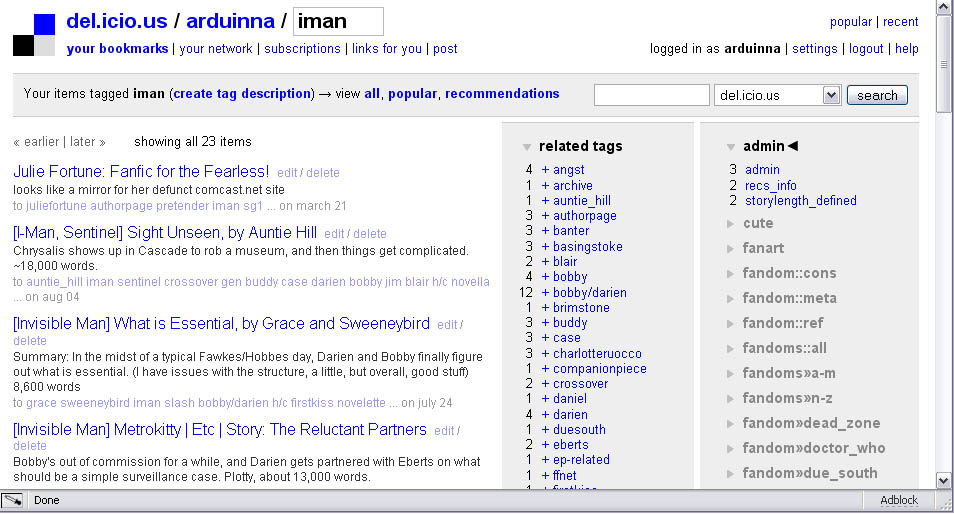
Task: Click the scrollbar down arrow
Action: coord(944,481)
